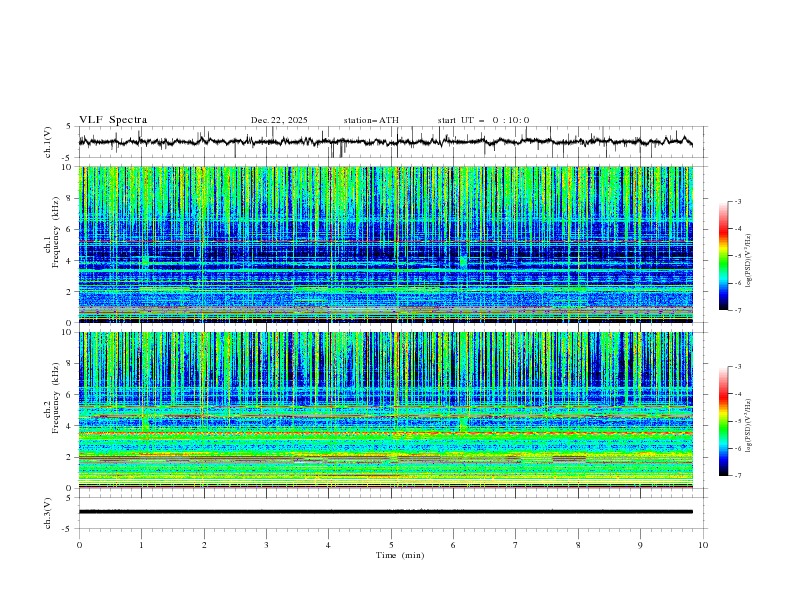792x612 pixels.
Task: Click the station=ATH label
Action: coord(371,120)
